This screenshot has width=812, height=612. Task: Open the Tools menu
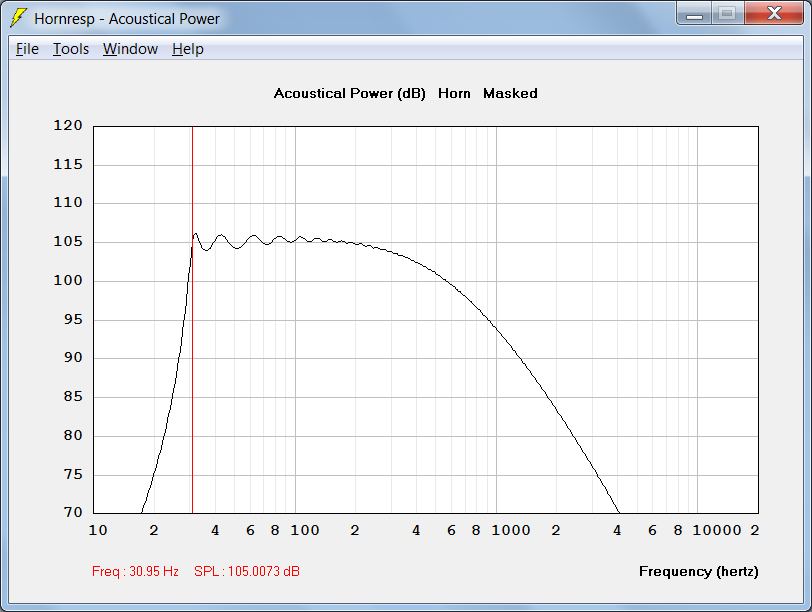pos(71,49)
